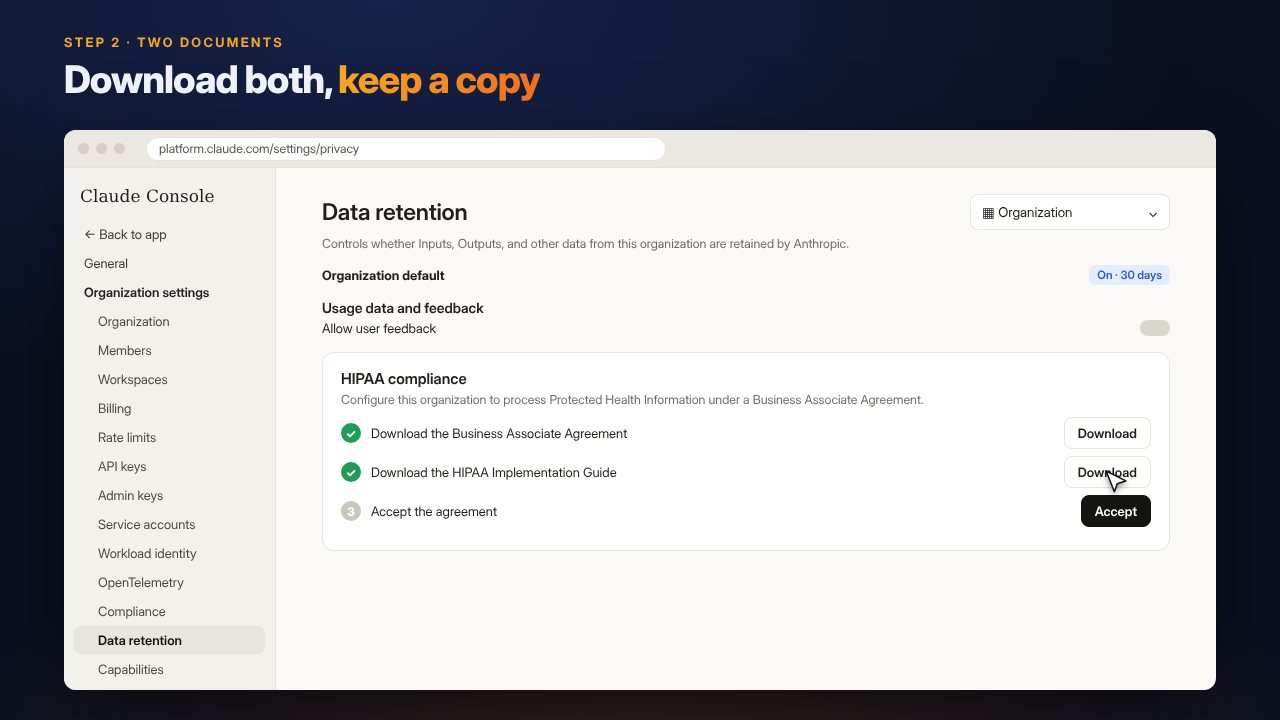Screen dimensions: 1280x720
Task: Download the HIPAA Implementation Guide
Action: pos(1107,472)
